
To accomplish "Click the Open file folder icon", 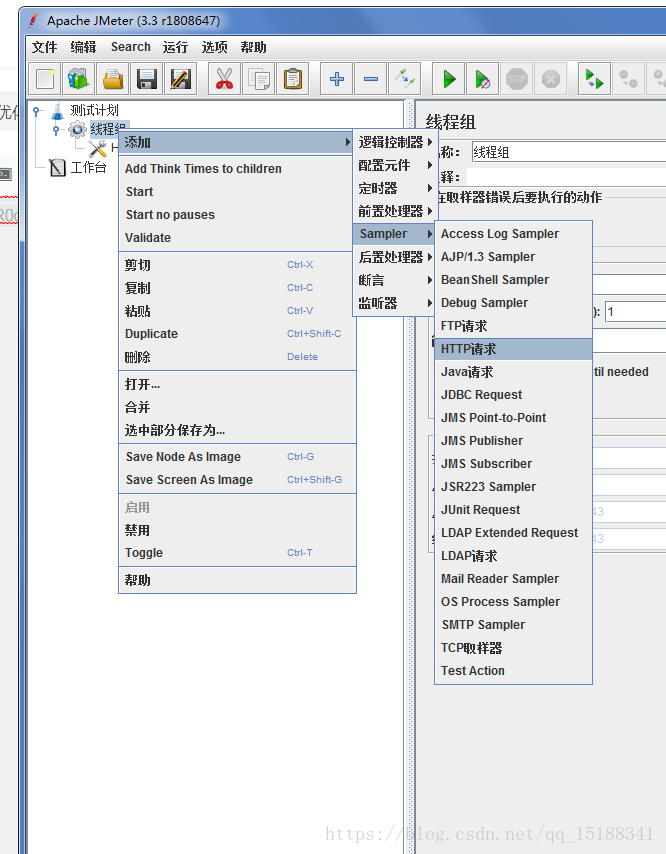I will coord(113,80).
